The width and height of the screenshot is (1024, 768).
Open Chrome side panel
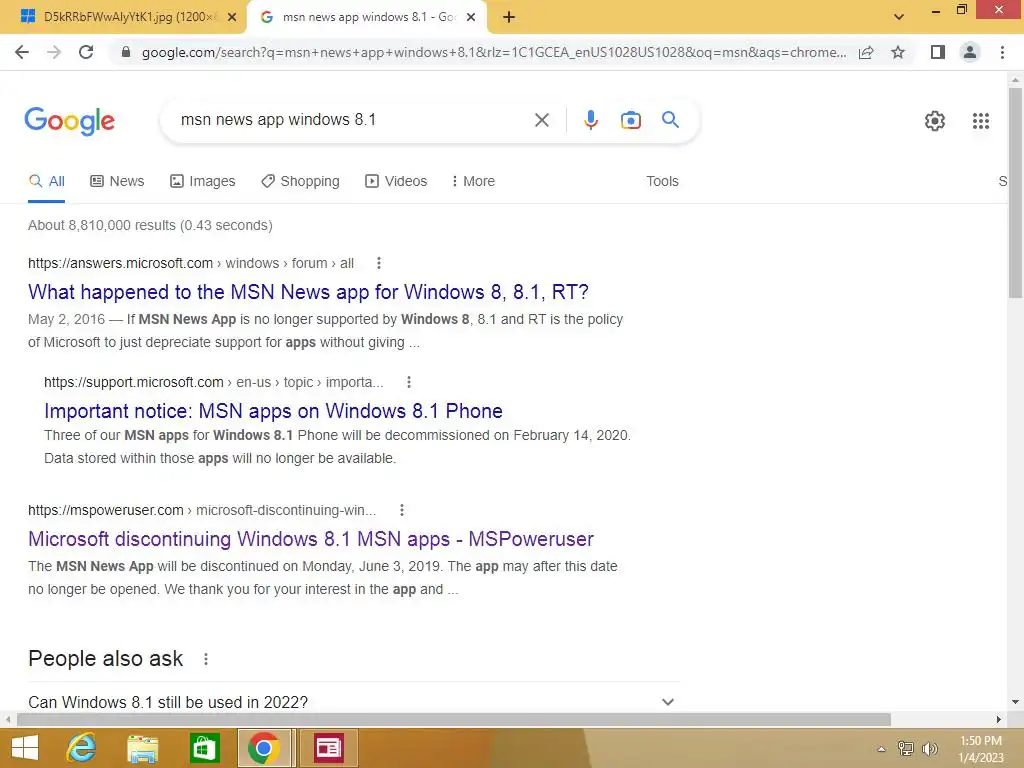pyautogui.click(x=938, y=52)
